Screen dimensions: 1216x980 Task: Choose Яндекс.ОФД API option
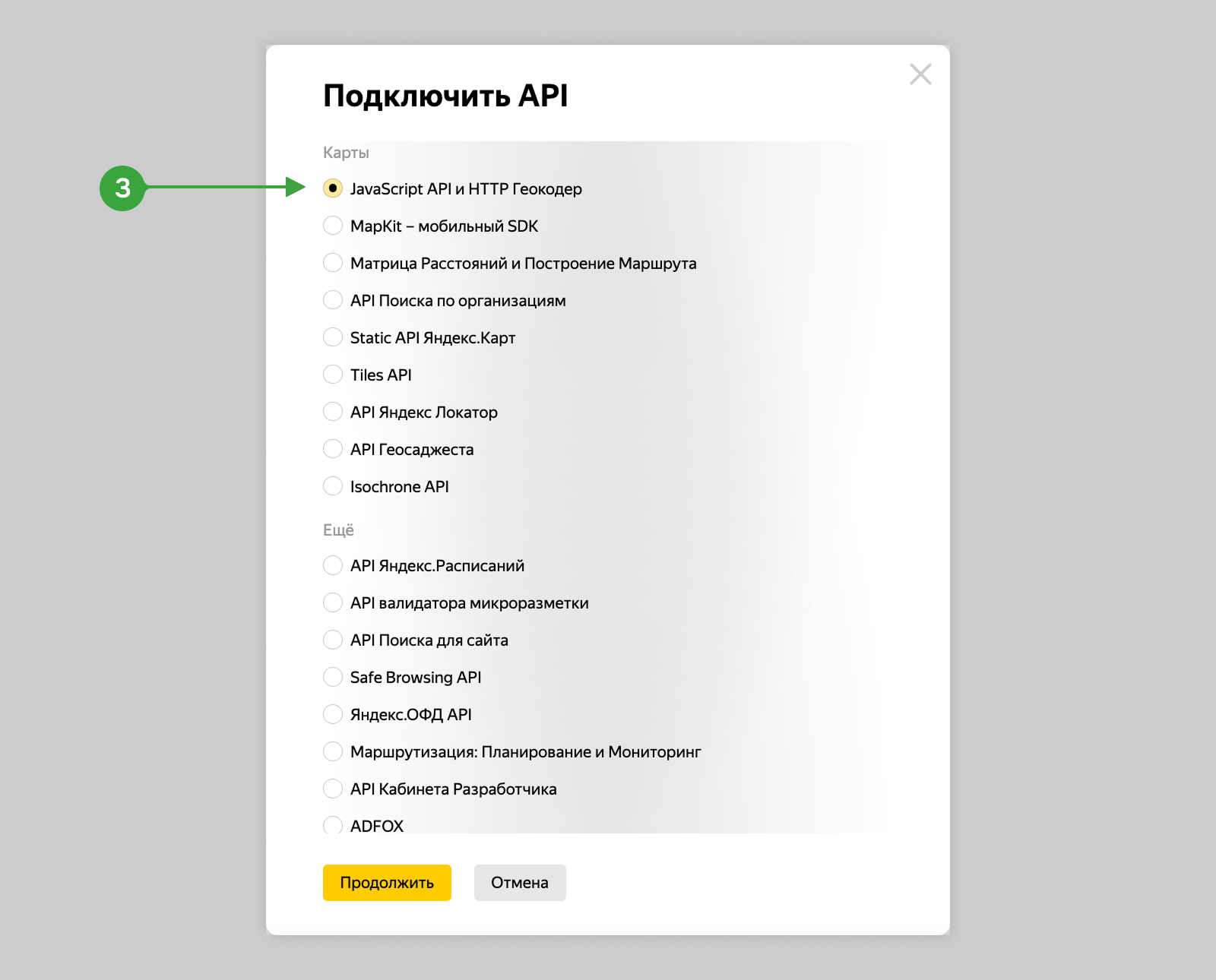(333, 714)
